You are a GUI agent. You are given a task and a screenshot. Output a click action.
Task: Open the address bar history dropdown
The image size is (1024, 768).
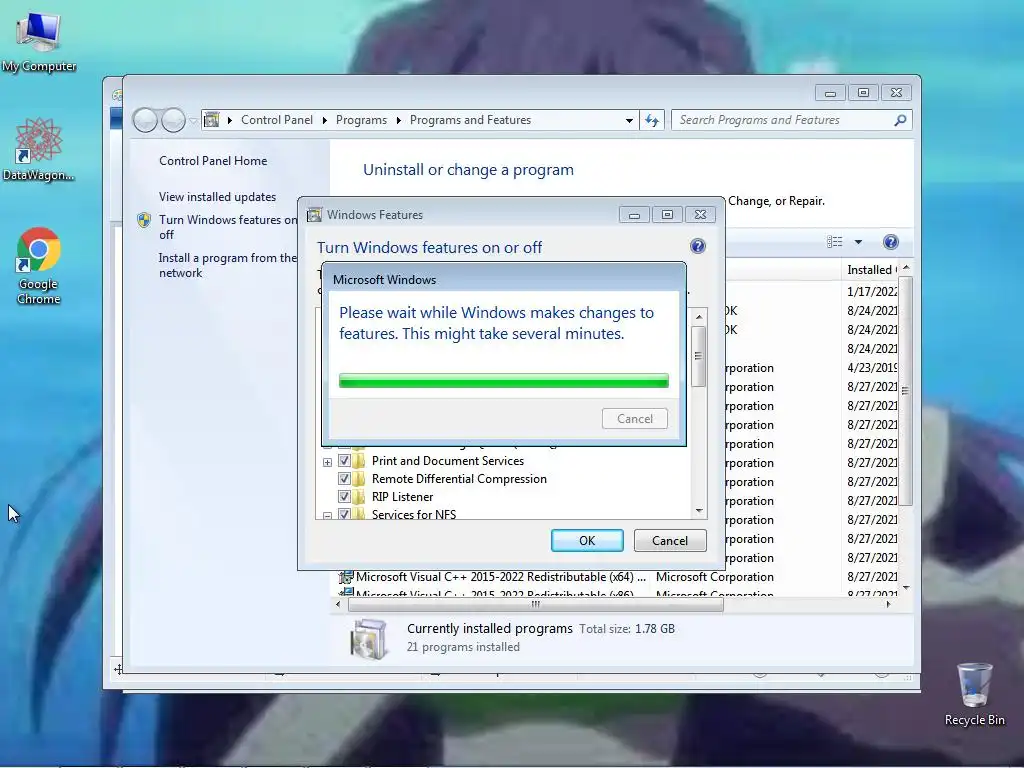point(629,120)
